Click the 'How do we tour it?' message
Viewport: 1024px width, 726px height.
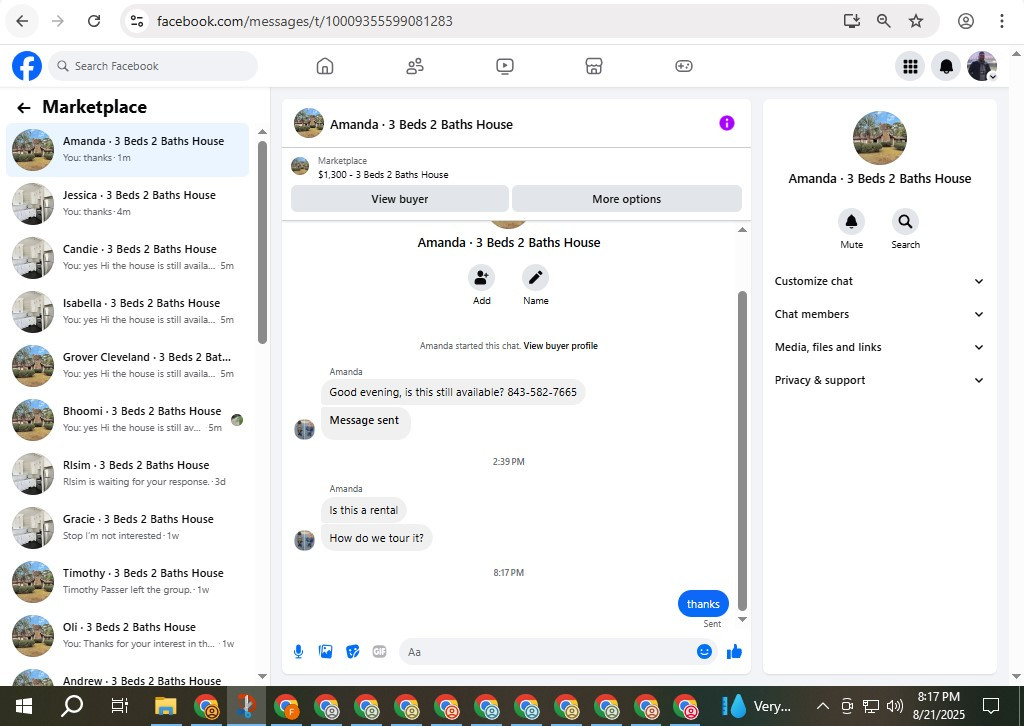tap(376, 538)
